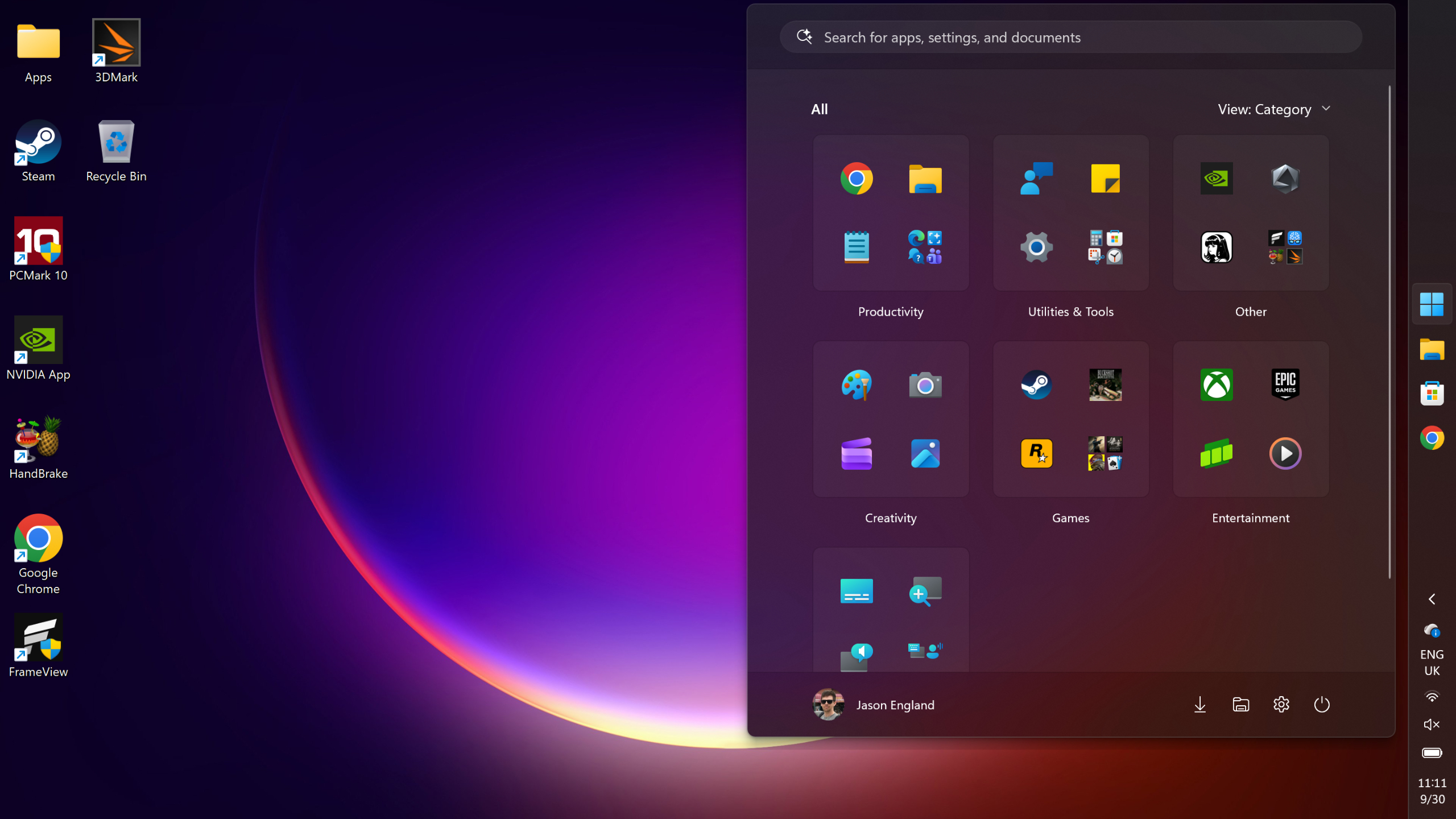
Task: Open File Explorer from the taskbar
Action: pos(1432,349)
